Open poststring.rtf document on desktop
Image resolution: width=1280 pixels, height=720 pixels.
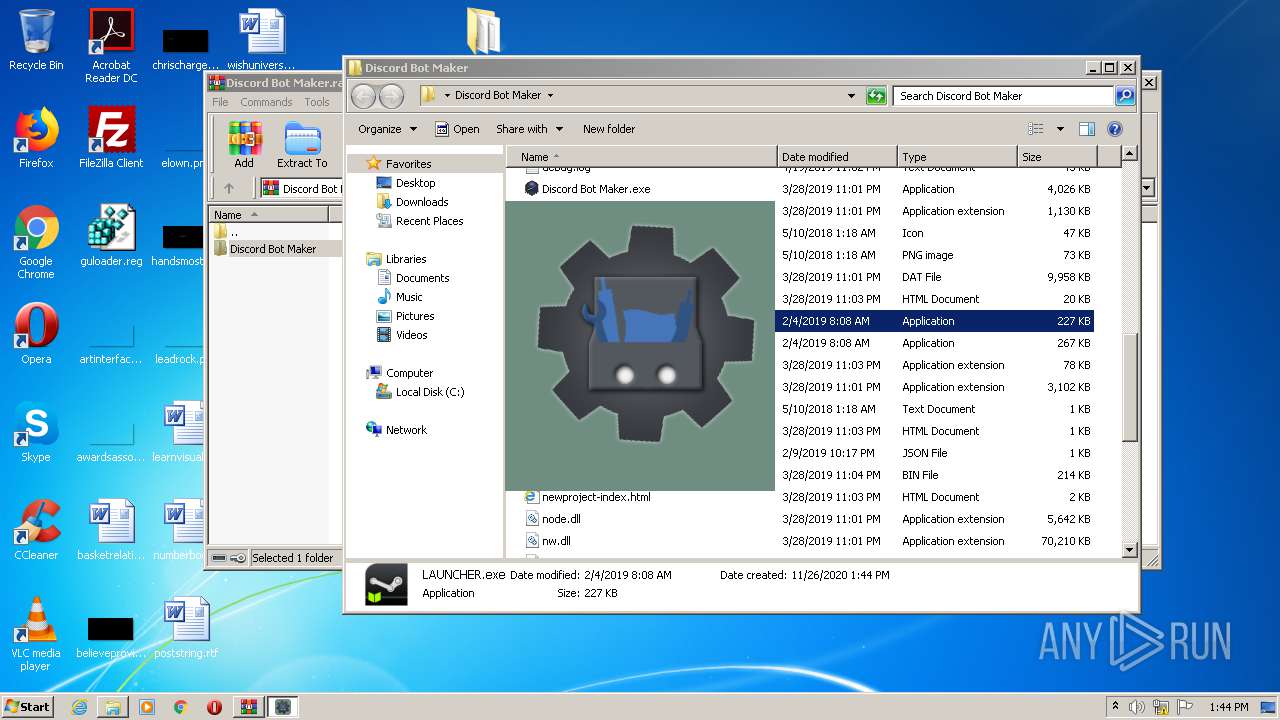click(x=186, y=628)
